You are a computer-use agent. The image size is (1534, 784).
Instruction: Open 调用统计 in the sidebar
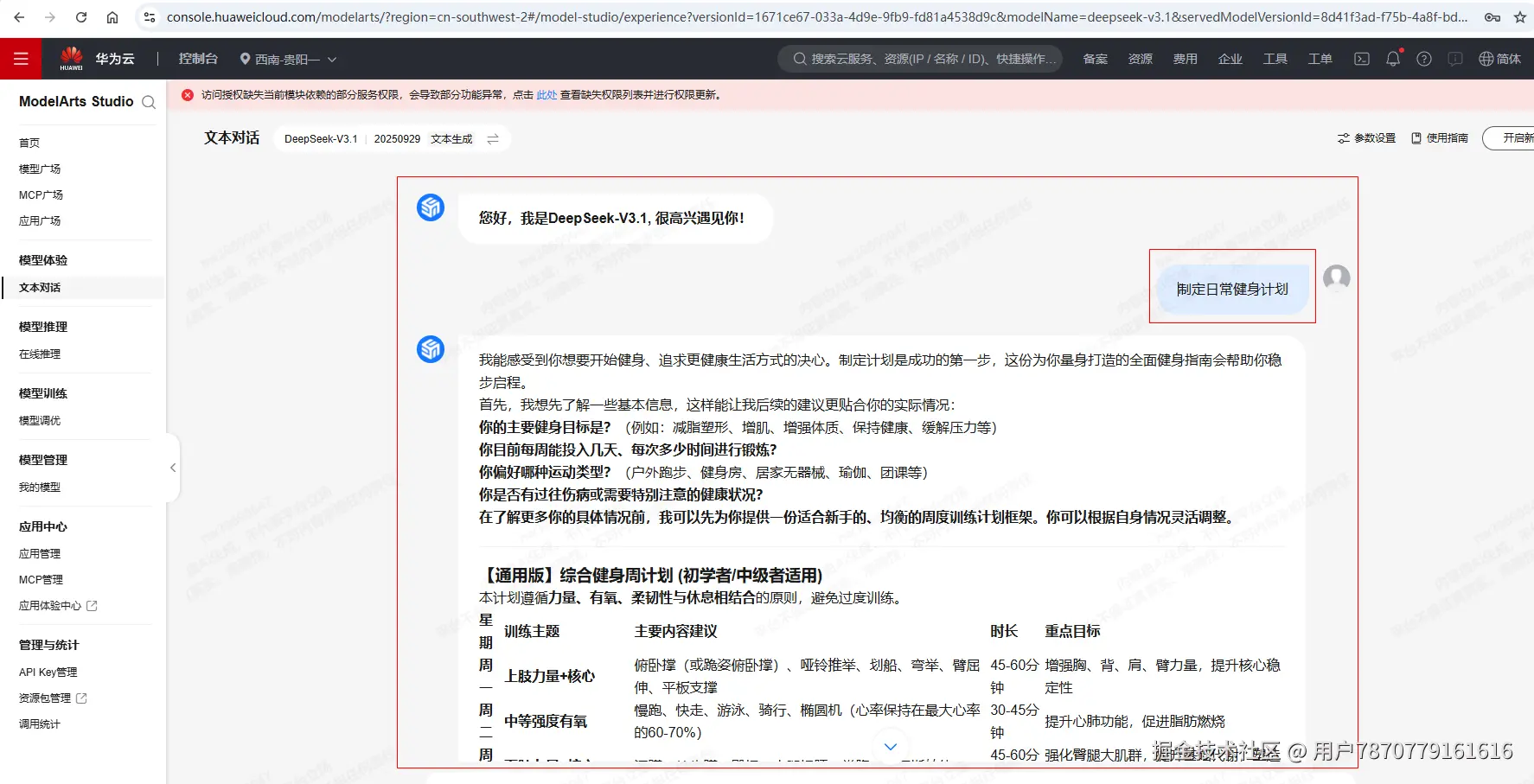[x=40, y=723]
